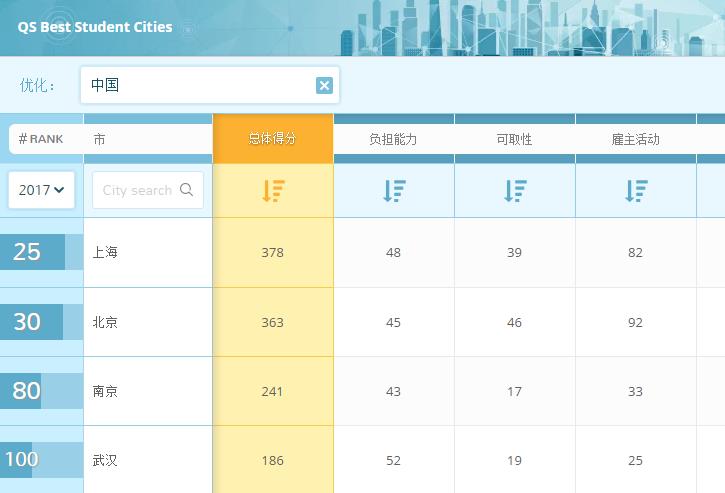The width and height of the screenshot is (725, 493).
Task: Select the 雇主活动 column header
Action: (x=636, y=139)
